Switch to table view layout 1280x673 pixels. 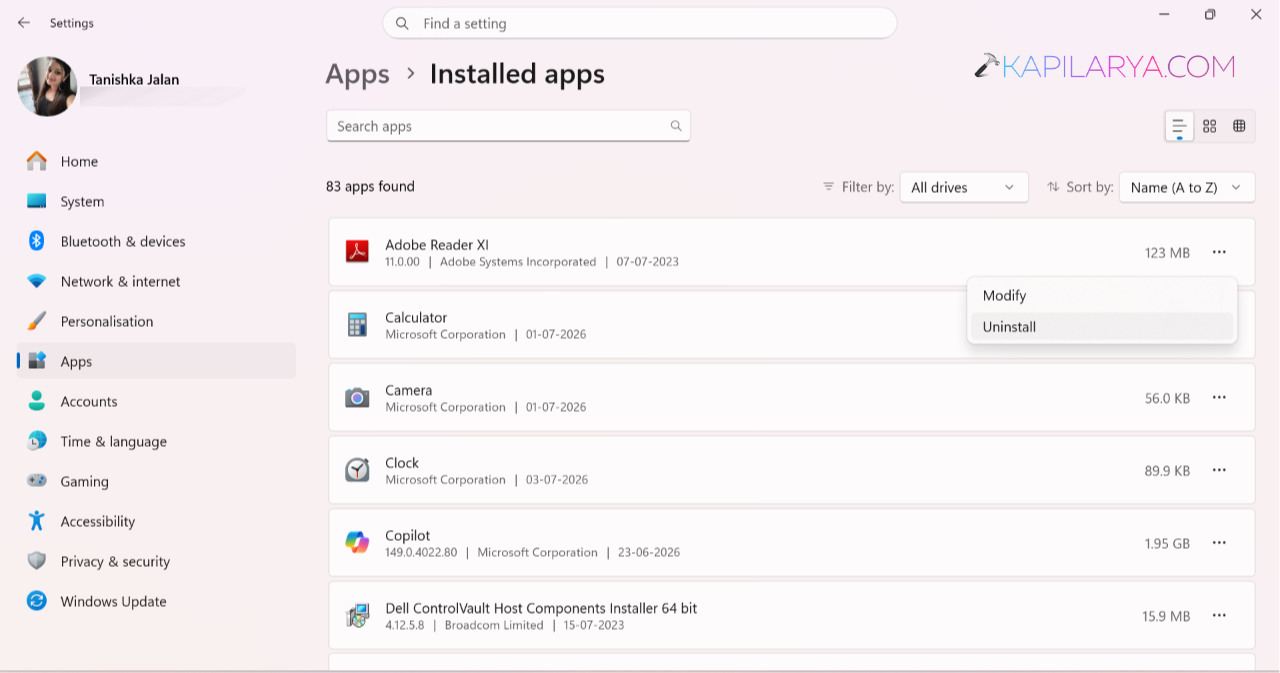[x=1239, y=126]
